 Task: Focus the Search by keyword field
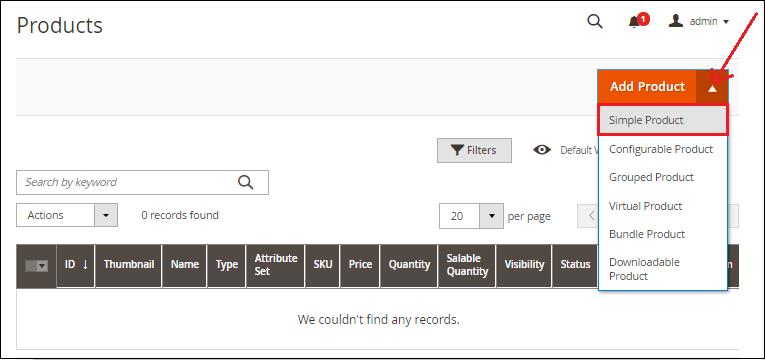coord(127,182)
